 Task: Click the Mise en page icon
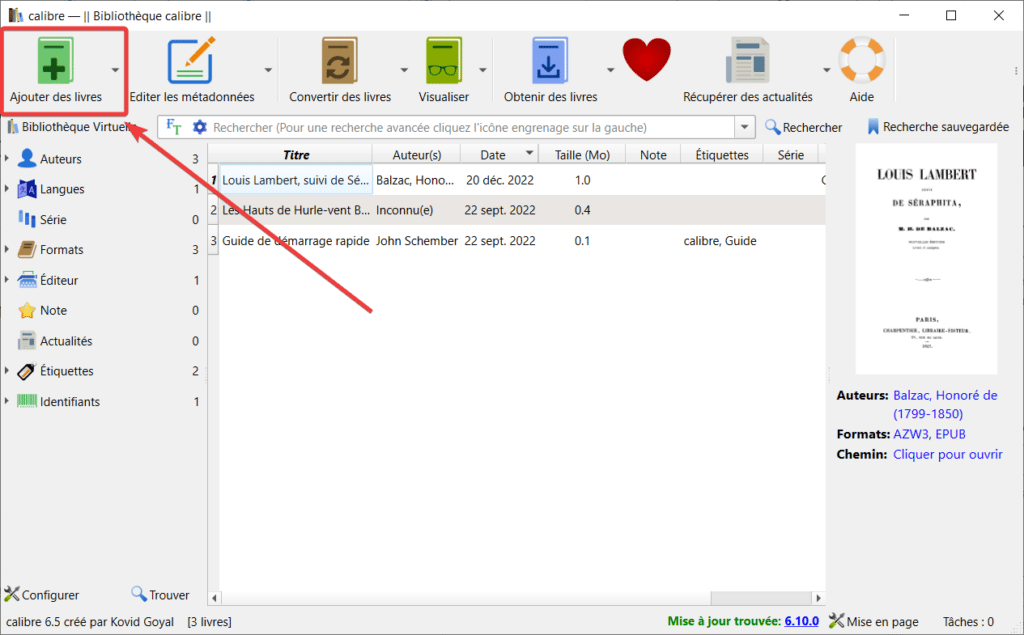(x=837, y=621)
